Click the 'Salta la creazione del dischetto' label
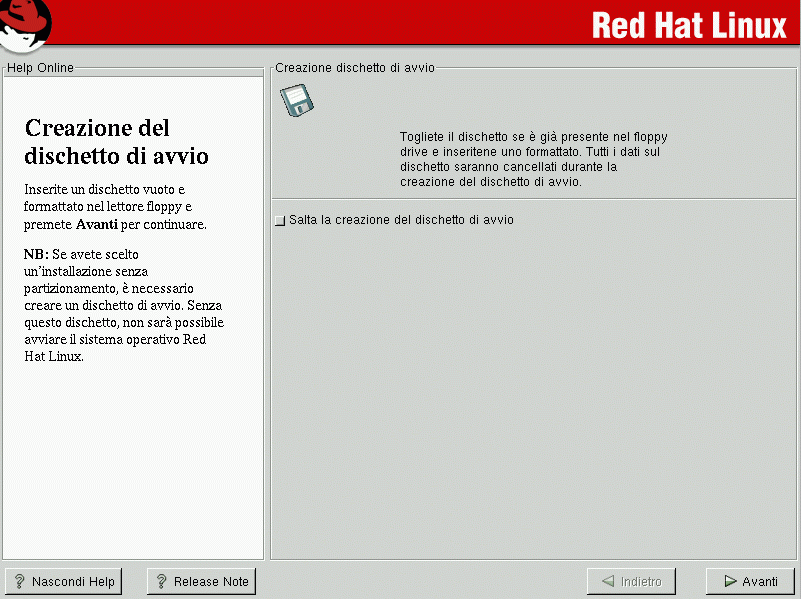The image size is (801, 599). pos(401,220)
